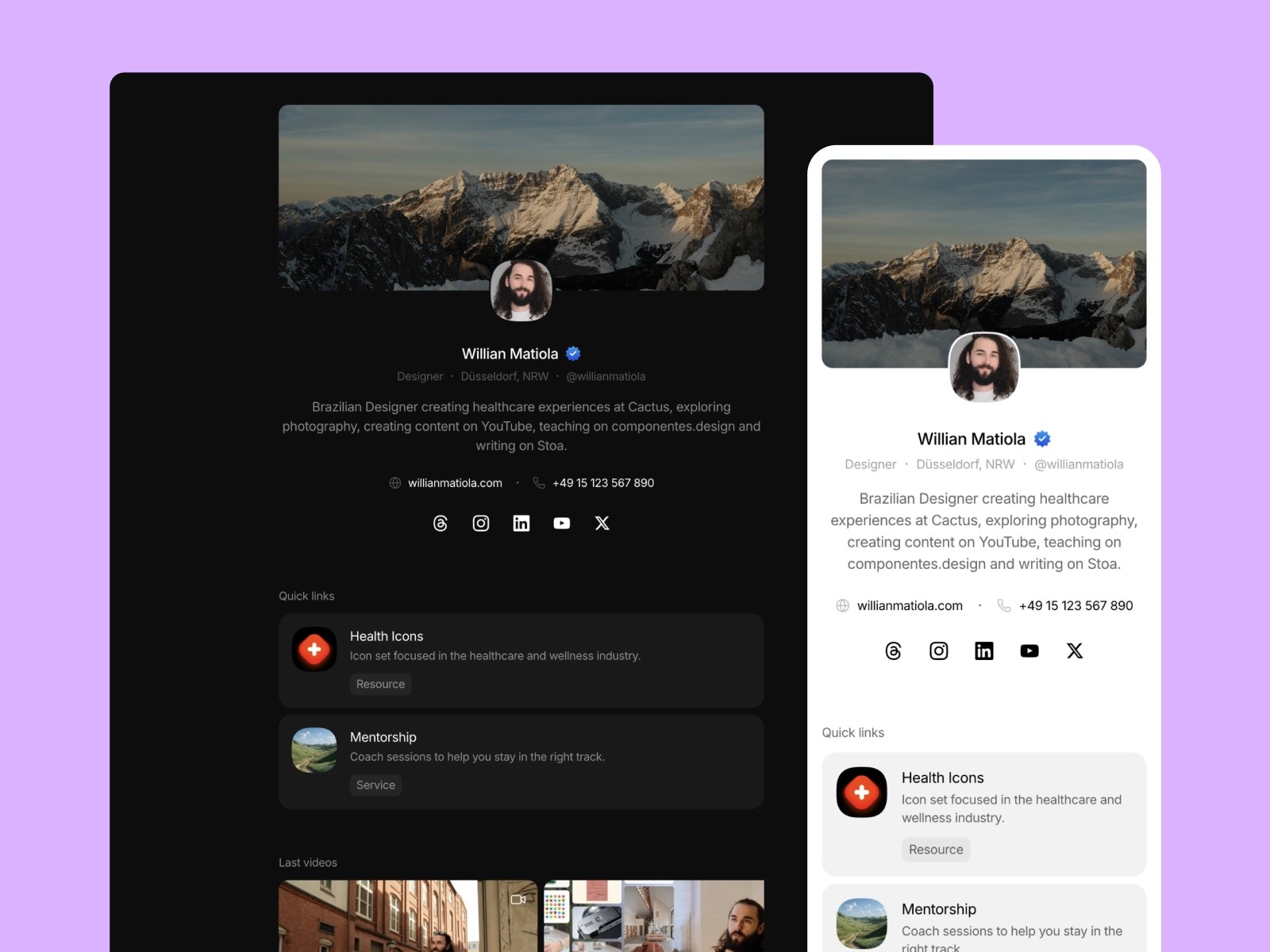Click Service tag in dark Mentorship card
The image size is (1270, 952).
point(375,785)
